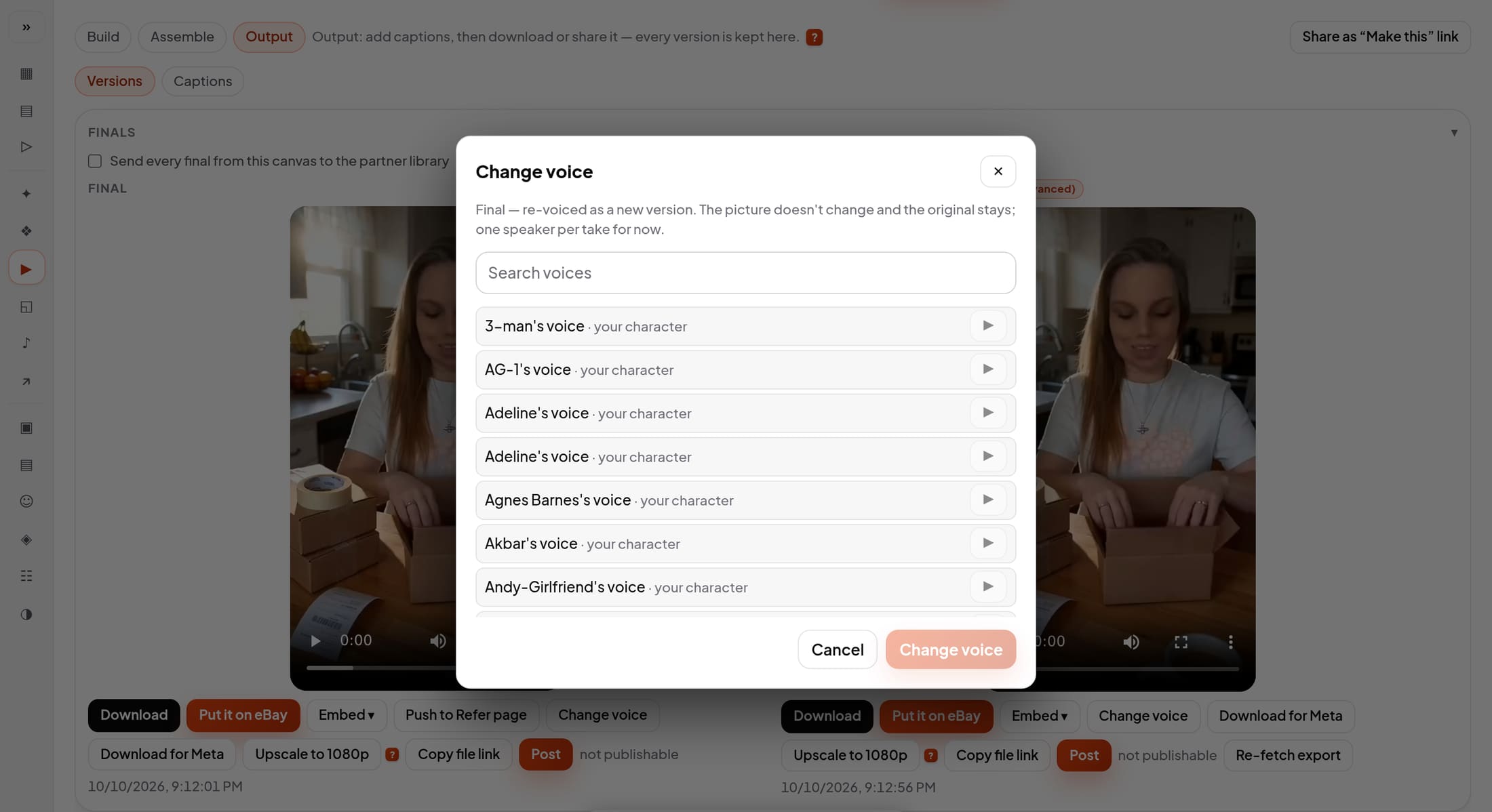
Task: Click Post under the right video
Action: click(1084, 755)
